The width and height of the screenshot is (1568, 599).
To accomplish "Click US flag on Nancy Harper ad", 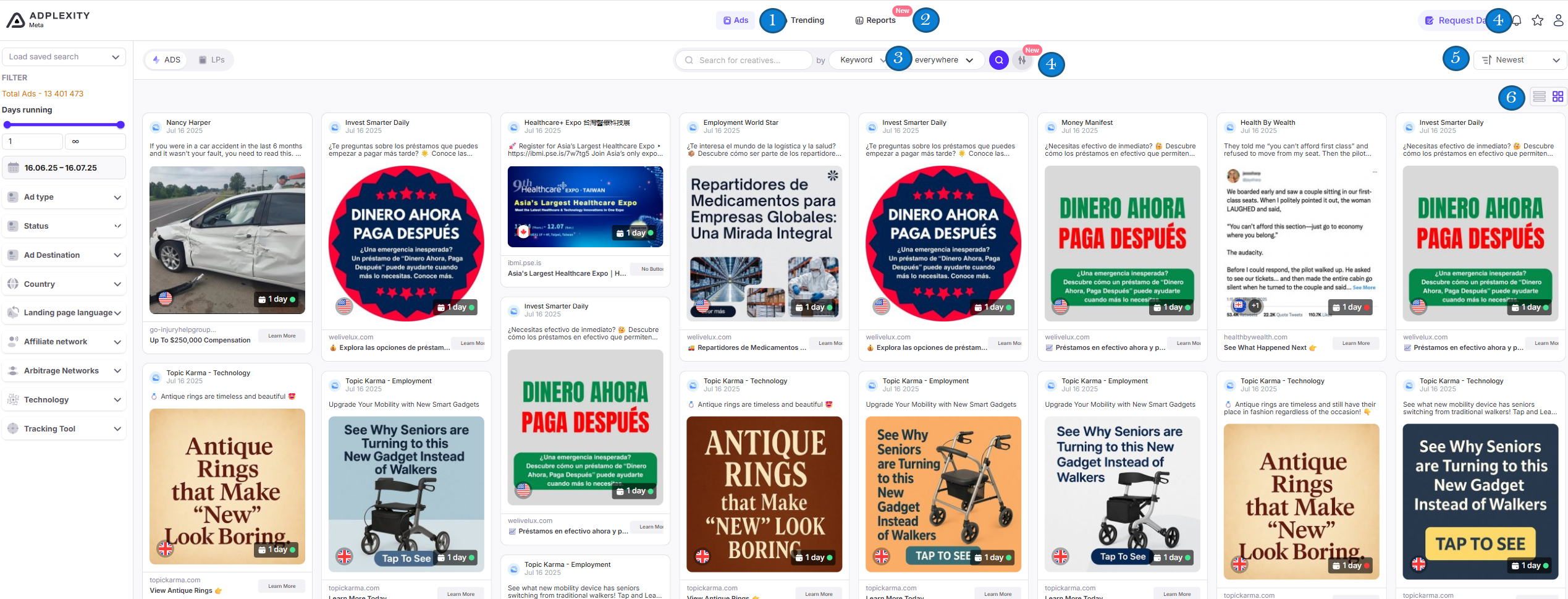I will pos(165,299).
